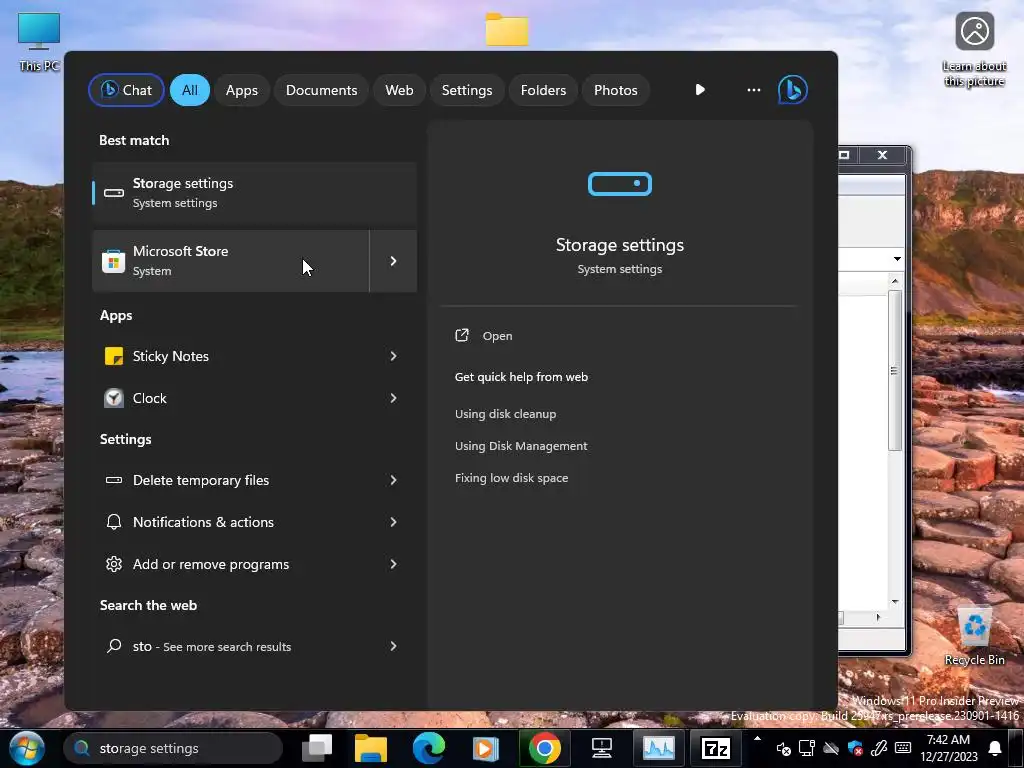The image size is (1024, 768).
Task: Expand Add or remove programs chevron
Action: pos(393,564)
